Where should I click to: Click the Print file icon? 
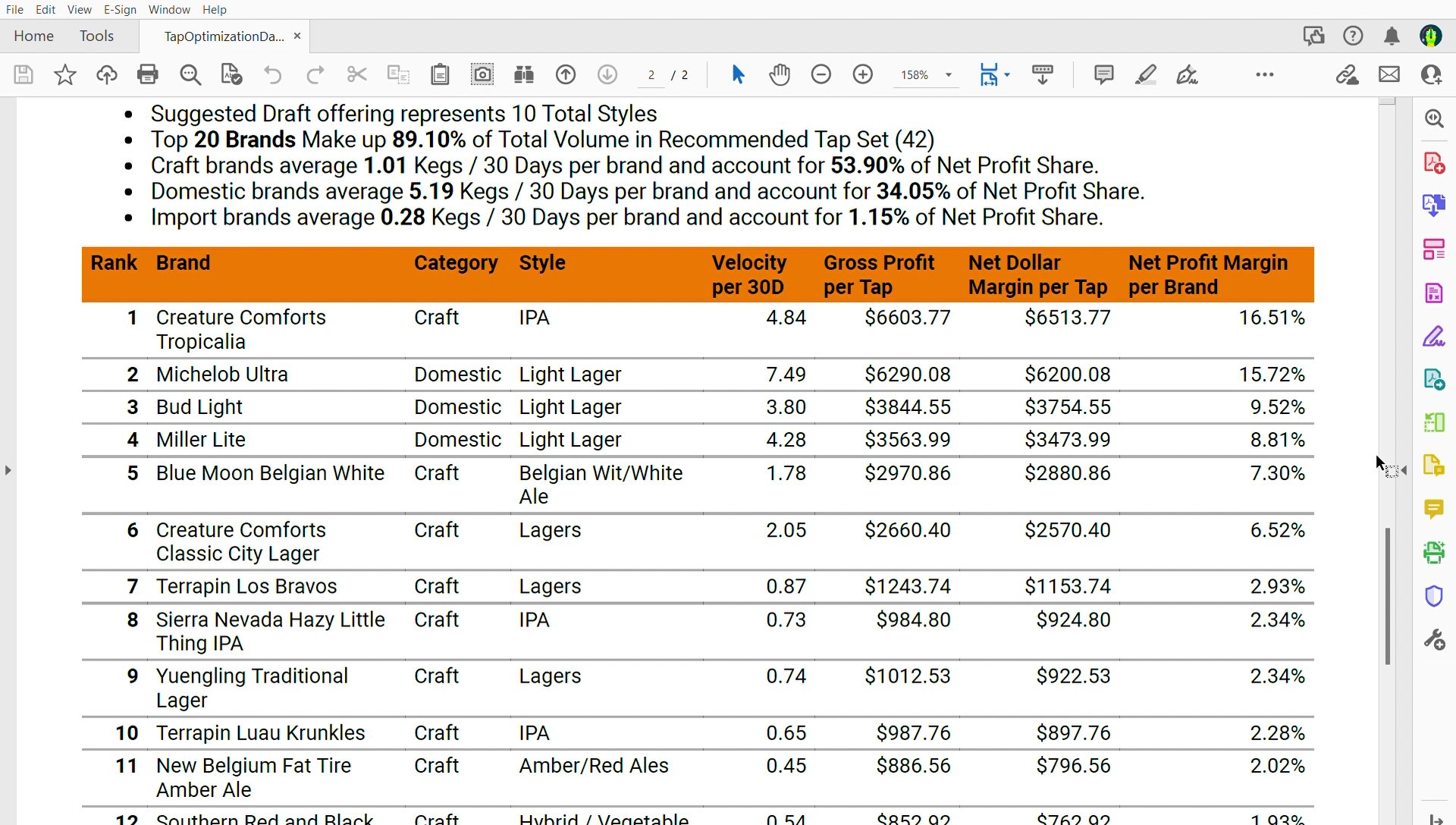(148, 74)
